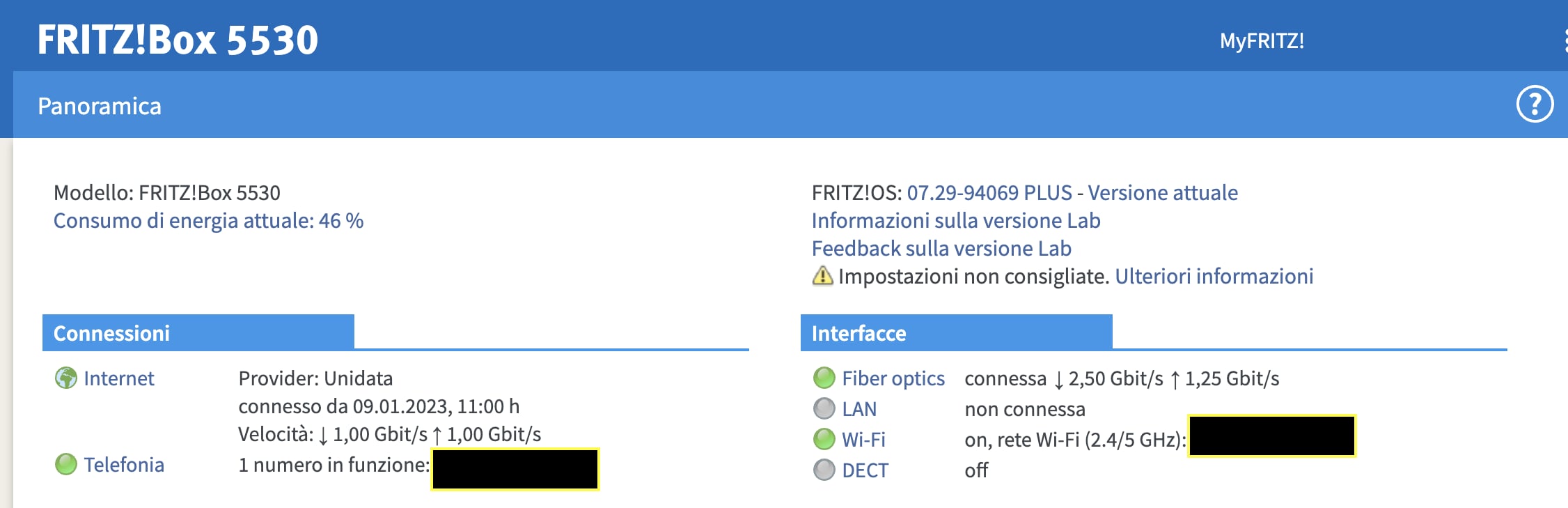Click the green Fiber optics status indicator
This screenshot has width=1568, height=508.
click(x=824, y=378)
